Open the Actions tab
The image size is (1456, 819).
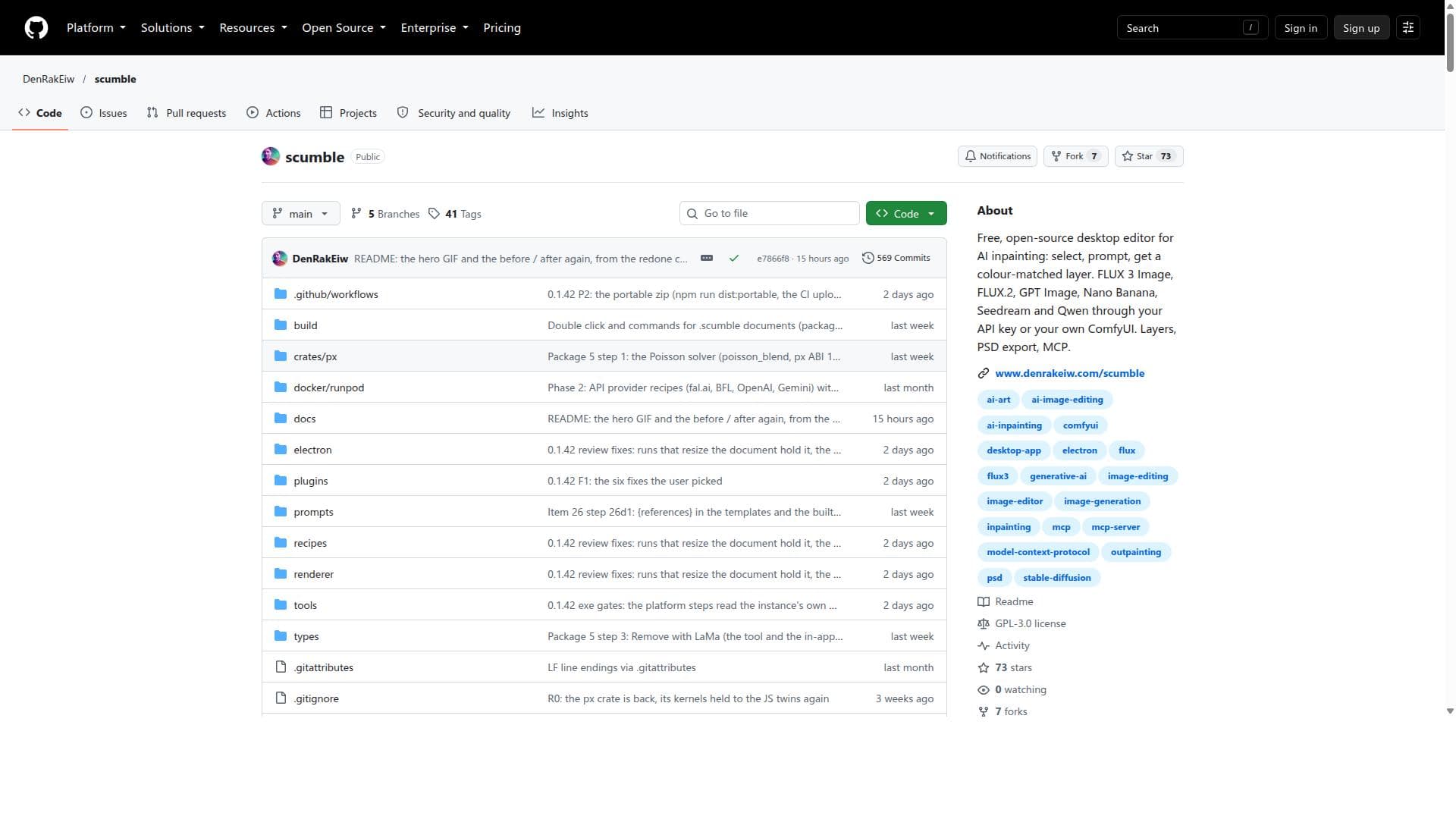[x=274, y=113]
